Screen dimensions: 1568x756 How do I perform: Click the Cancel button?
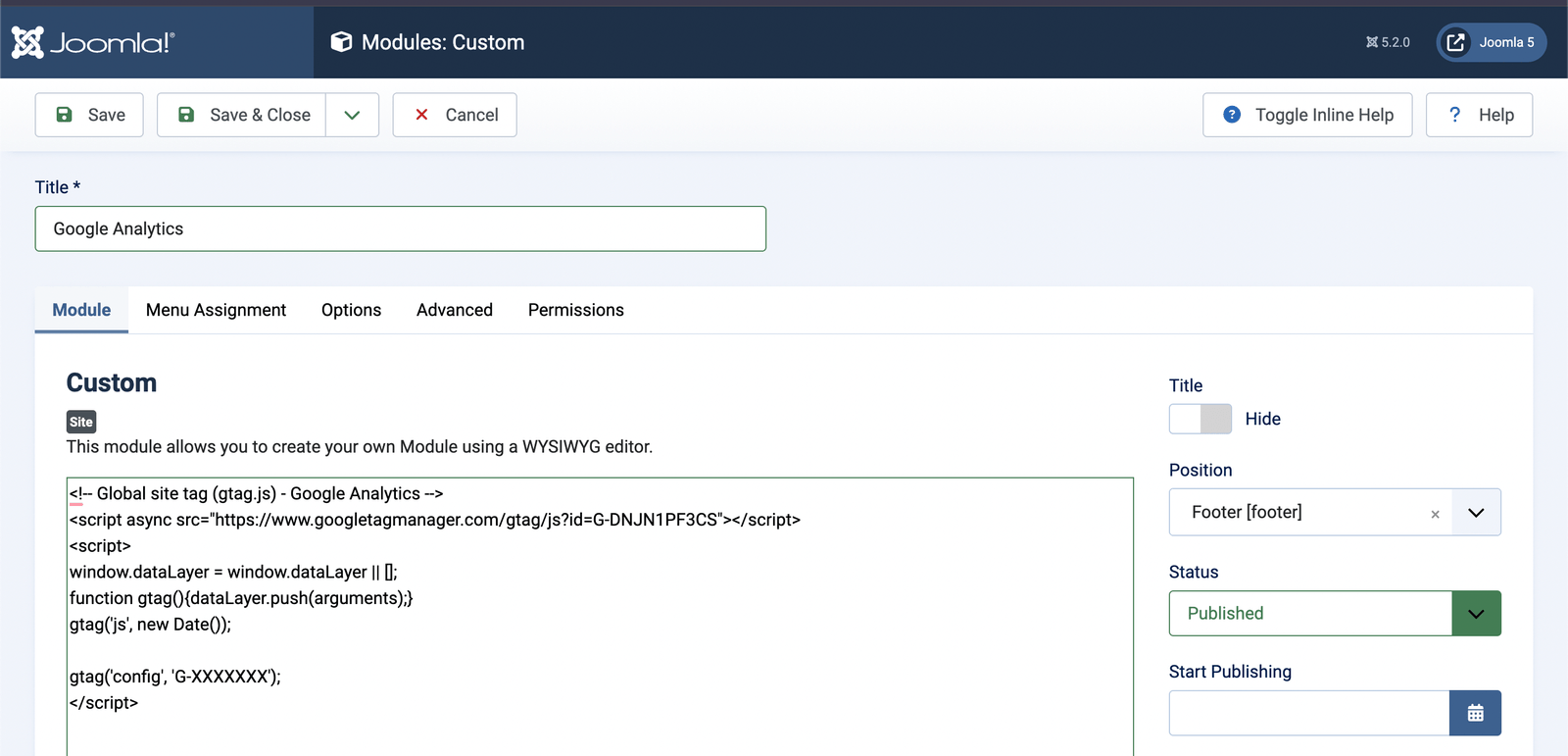pyautogui.click(x=455, y=115)
